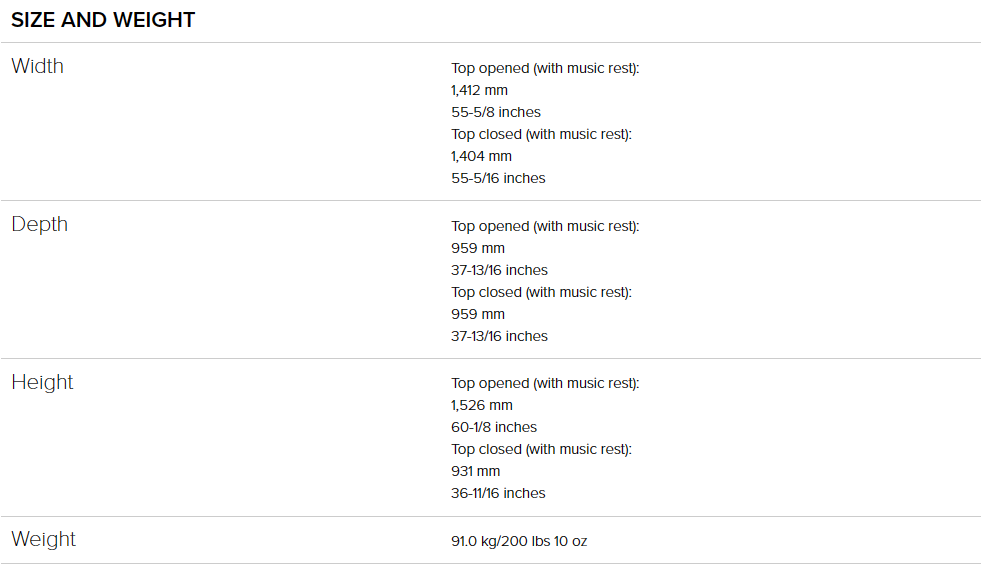The width and height of the screenshot is (982, 584).
Task: Click Top opened text under Height
Action: (545, 383)
